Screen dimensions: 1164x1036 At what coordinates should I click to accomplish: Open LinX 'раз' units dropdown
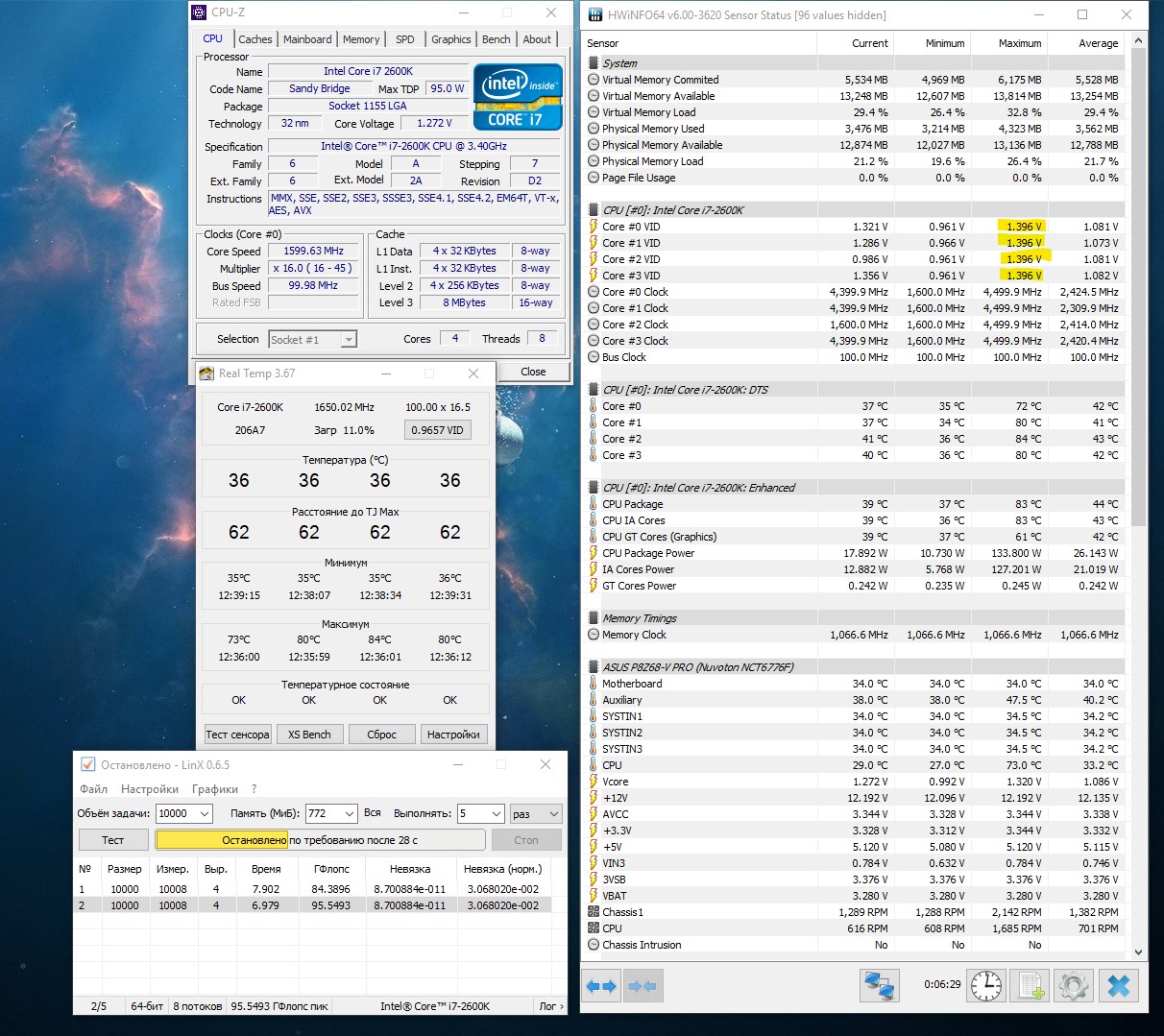pos(536,813)
